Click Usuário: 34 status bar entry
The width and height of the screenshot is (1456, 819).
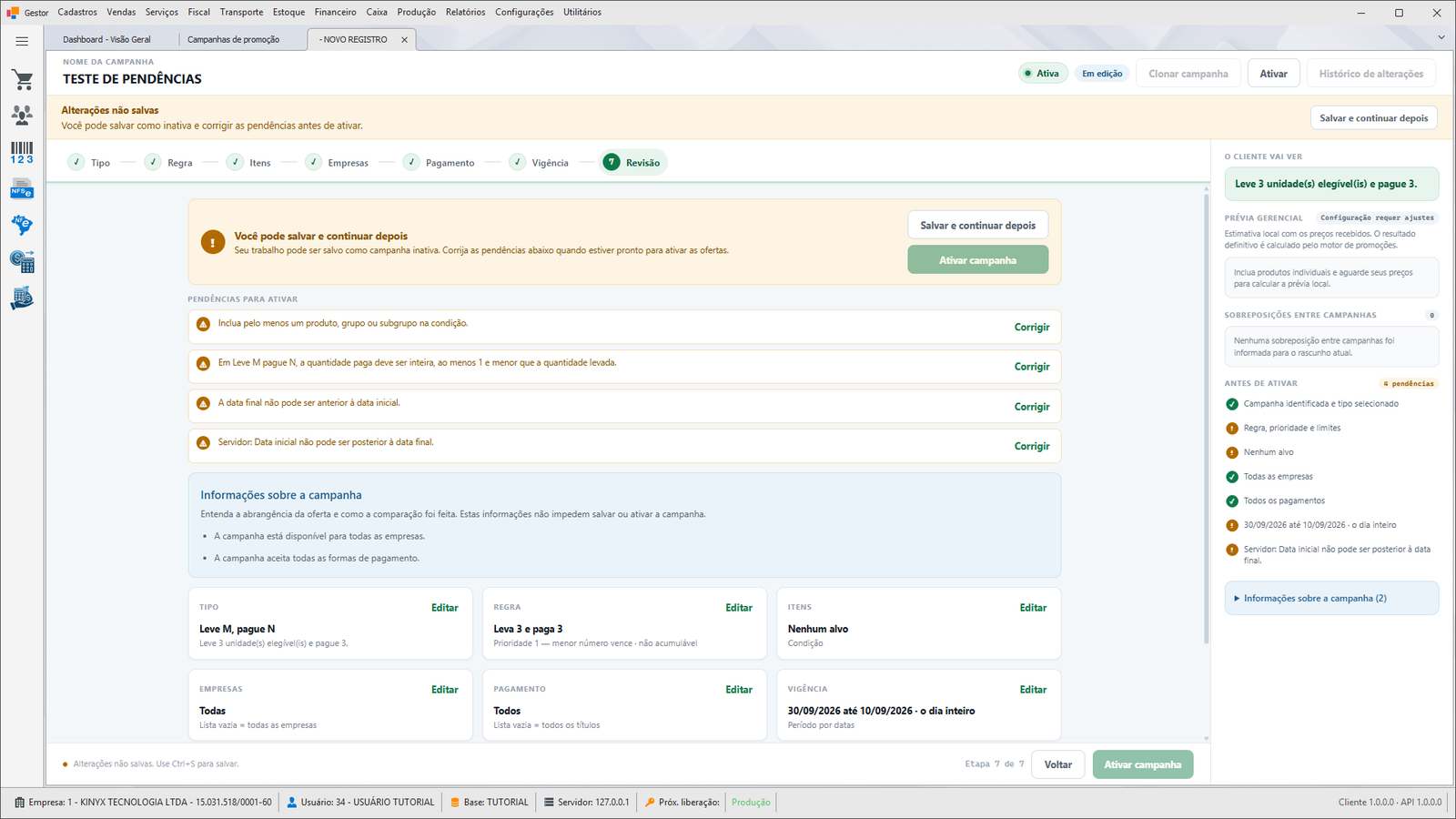360,803
